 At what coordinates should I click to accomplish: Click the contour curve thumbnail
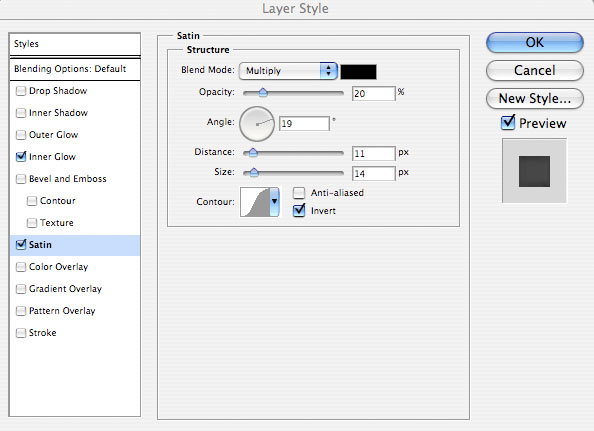click(255, 202)
